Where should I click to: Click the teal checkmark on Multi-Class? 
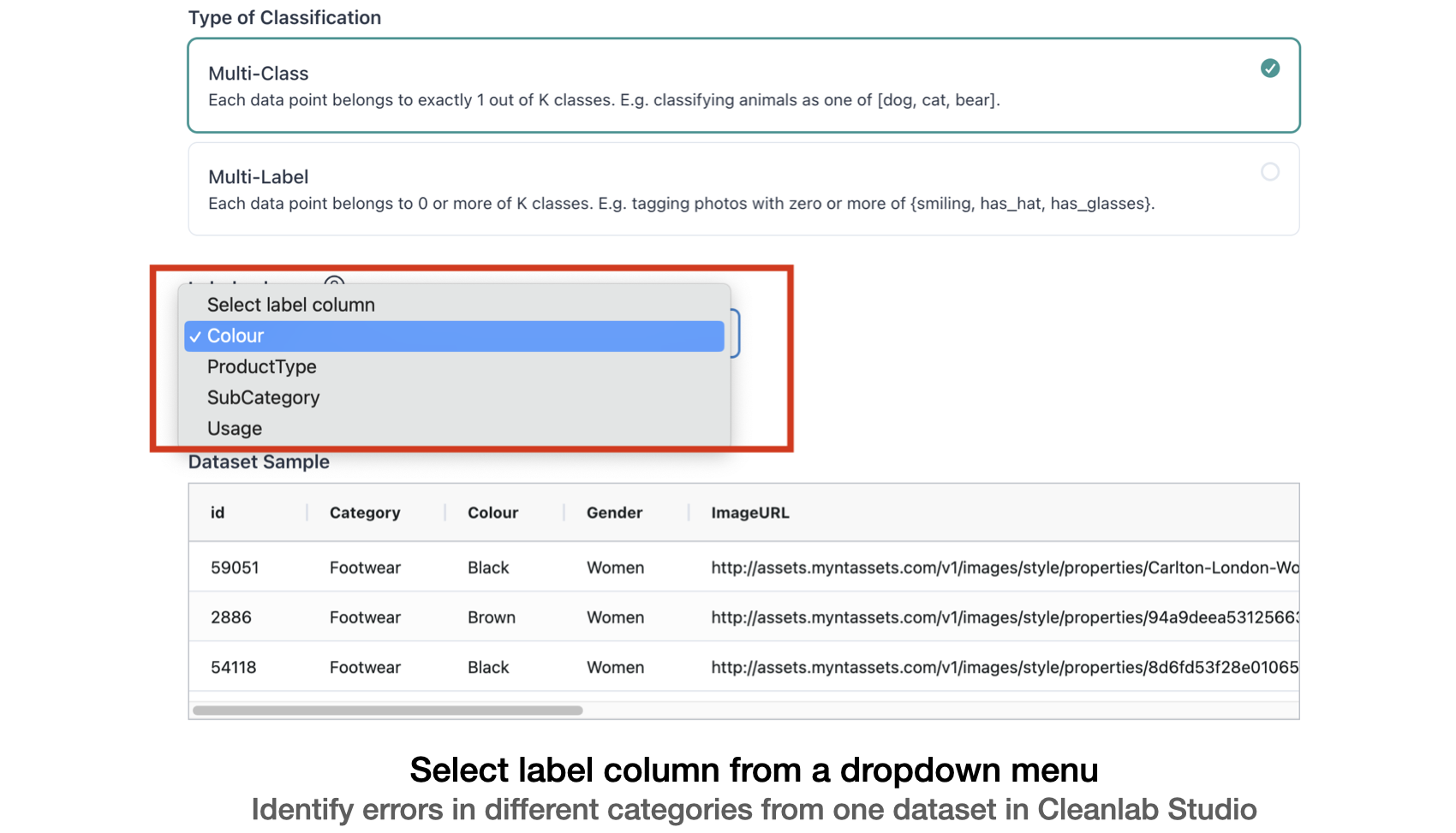(x=1269, y=68)
